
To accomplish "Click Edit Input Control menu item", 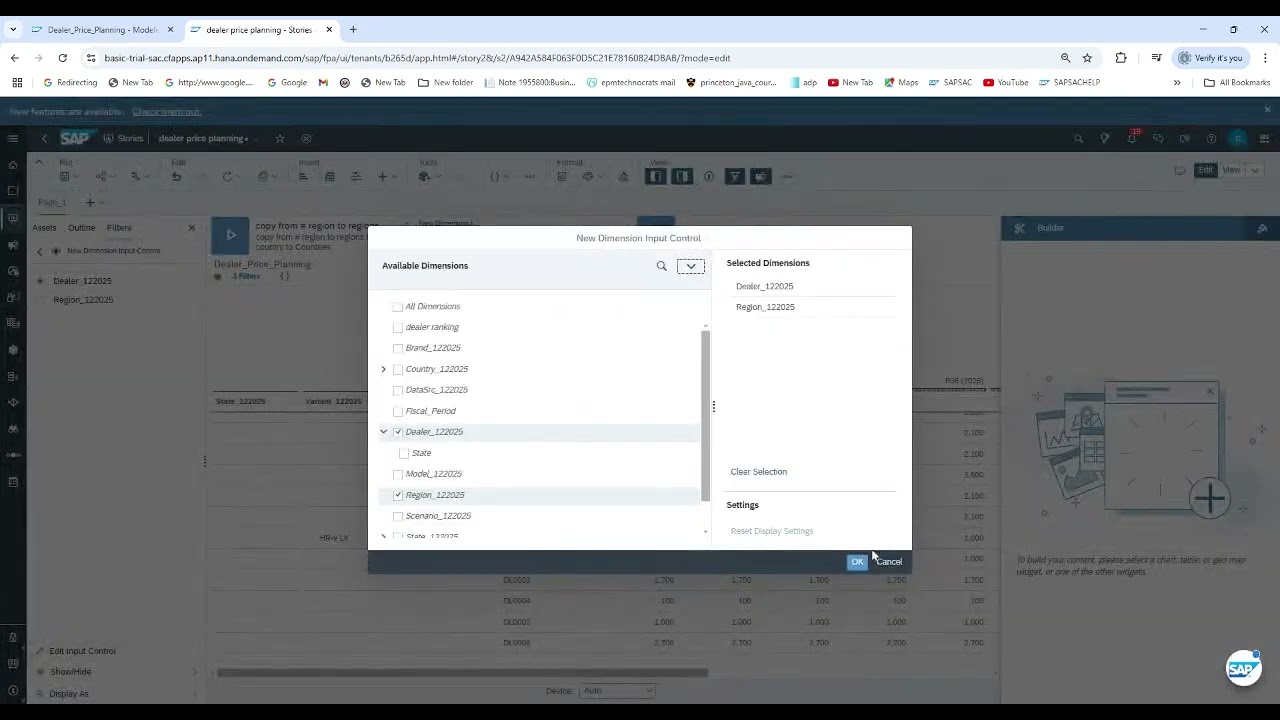I will point(83,651).
